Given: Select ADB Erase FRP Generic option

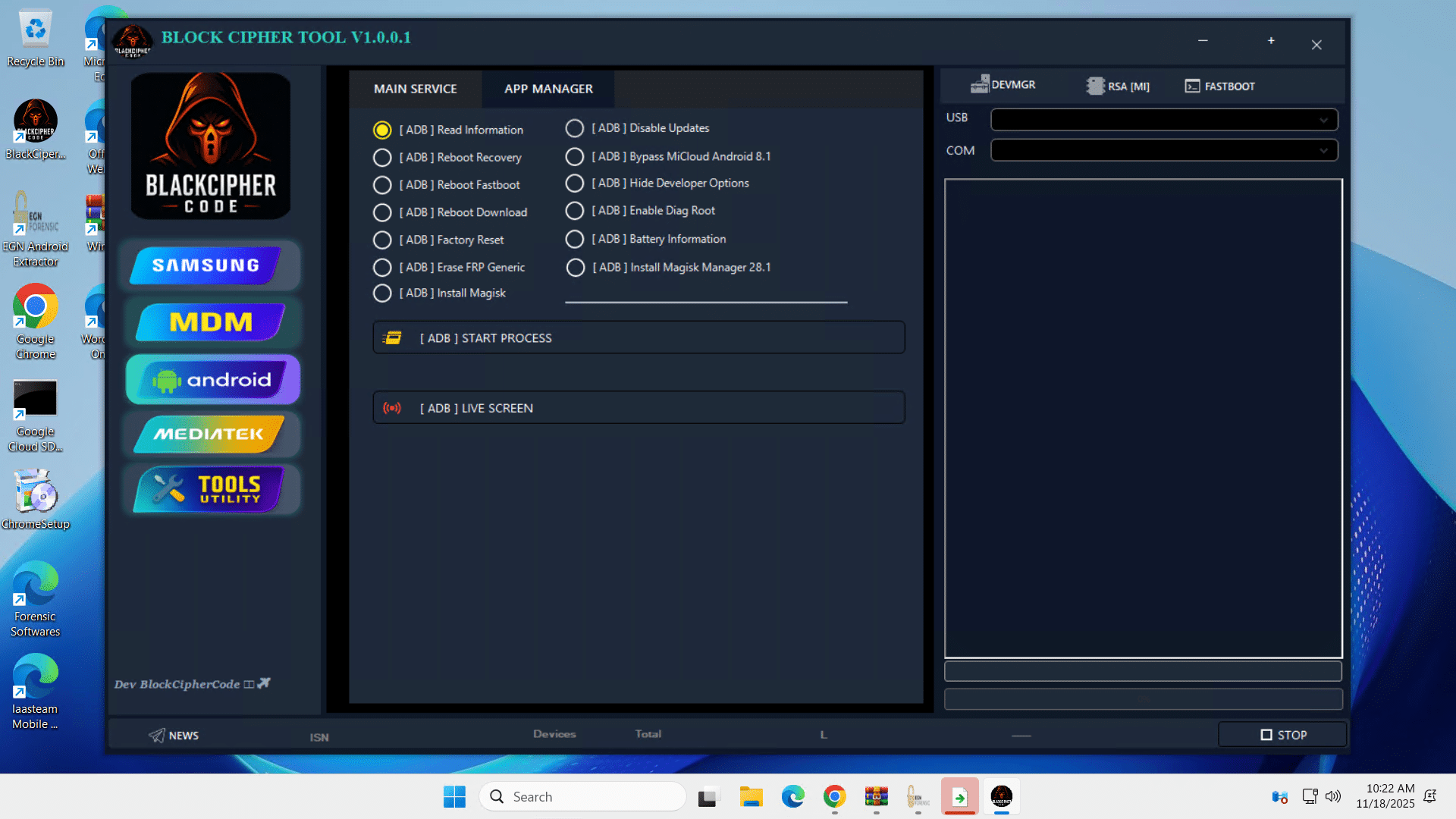Looking at the screenshot, I should click(382, 268).
